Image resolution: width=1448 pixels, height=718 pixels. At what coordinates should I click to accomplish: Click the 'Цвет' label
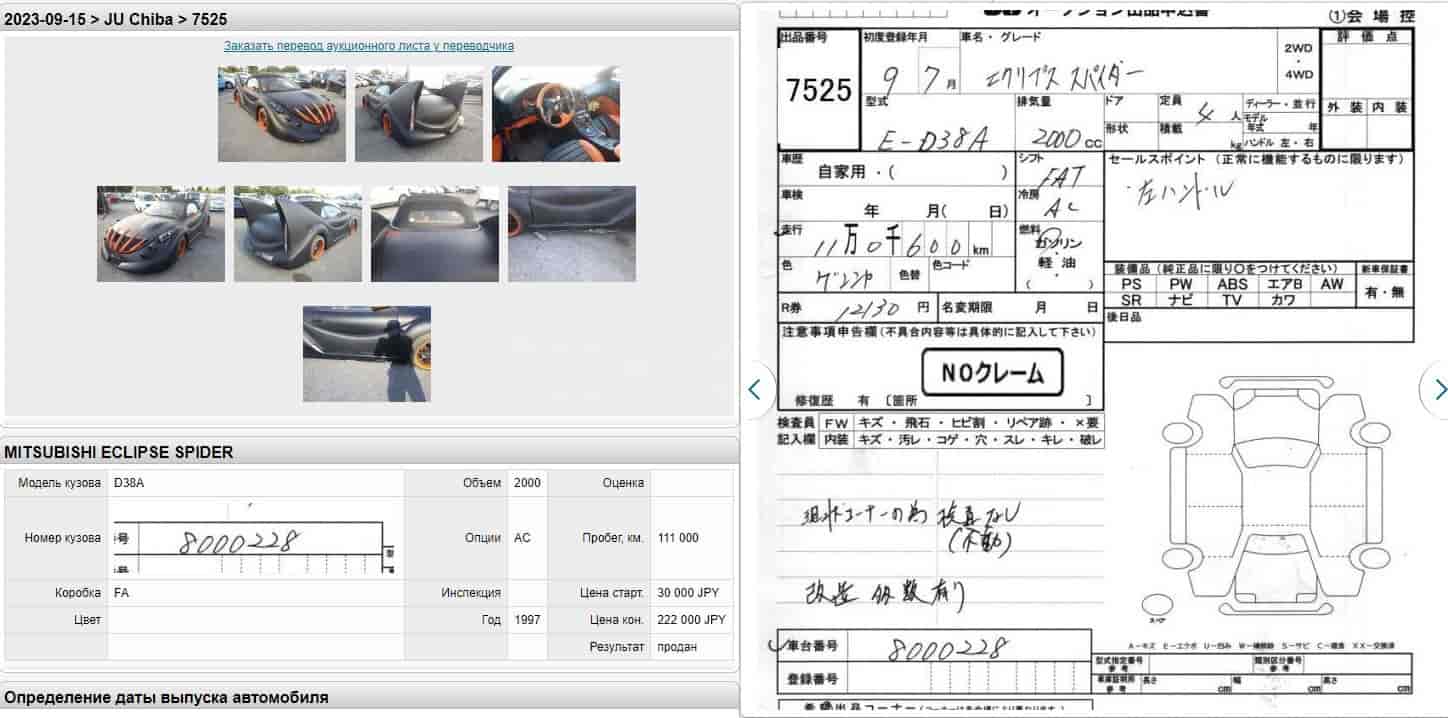click(x=88, y=620)
